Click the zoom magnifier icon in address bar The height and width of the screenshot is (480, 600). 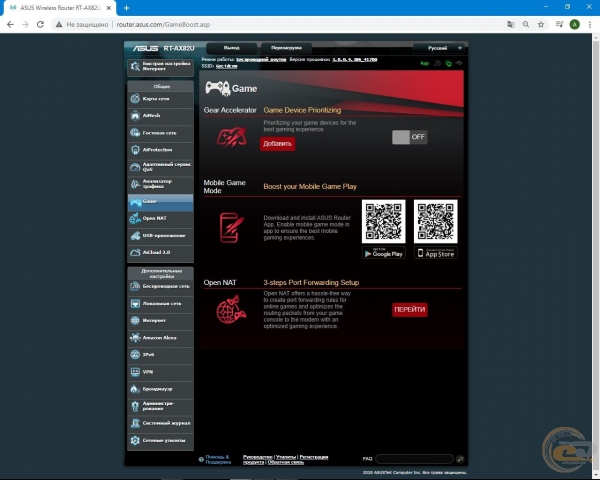526,24
